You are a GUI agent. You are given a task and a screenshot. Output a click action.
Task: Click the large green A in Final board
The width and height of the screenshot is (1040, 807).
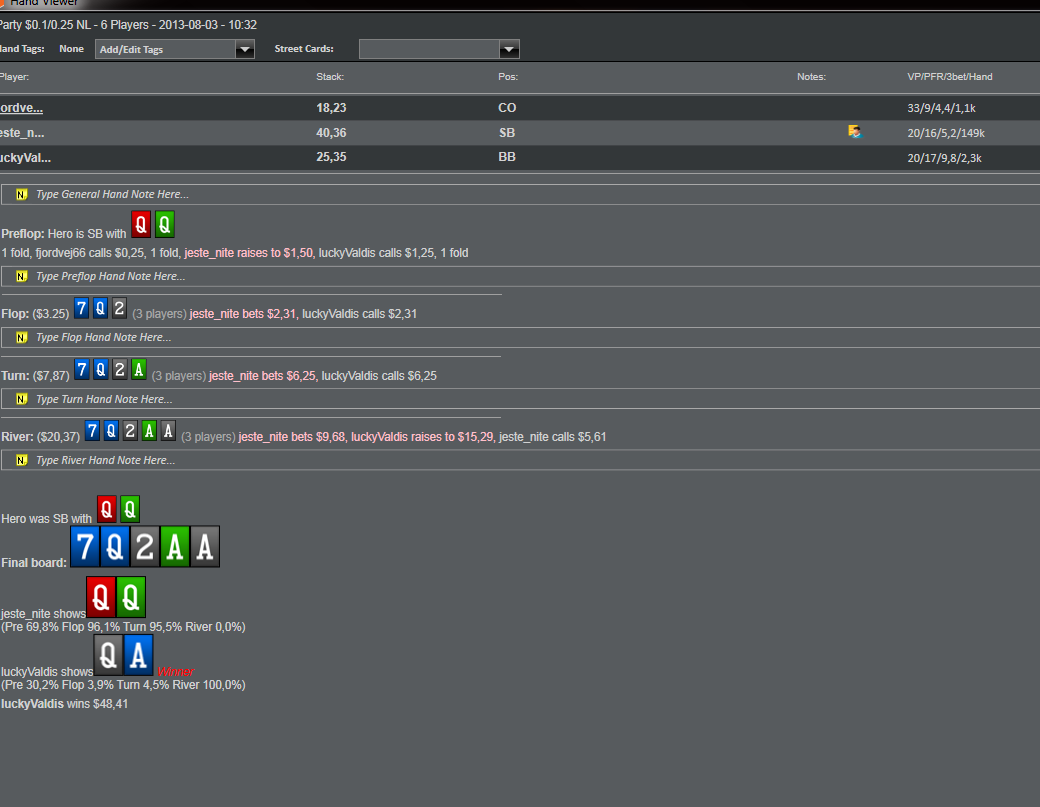click(174, 546)
